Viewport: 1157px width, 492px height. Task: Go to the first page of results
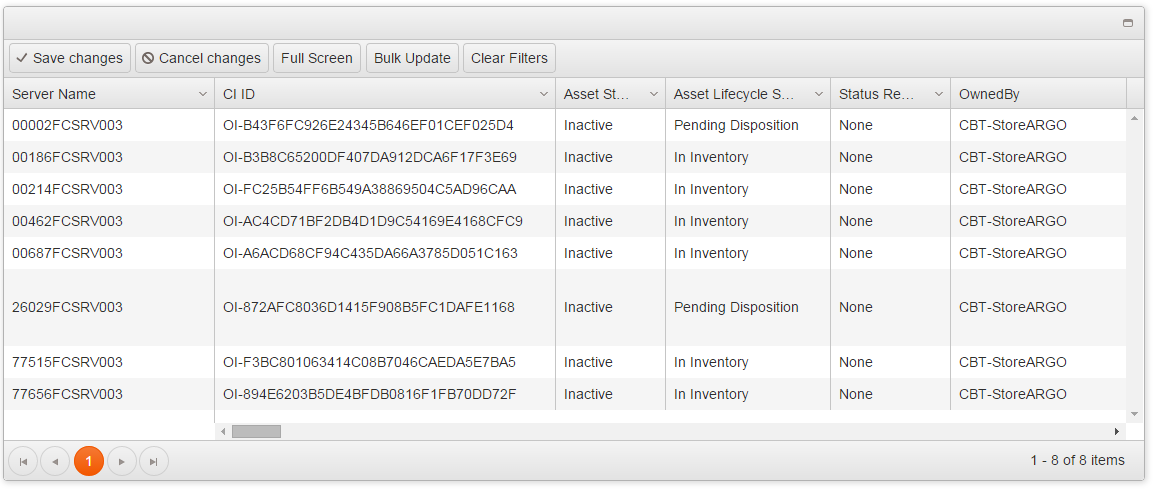pos(23,461)
